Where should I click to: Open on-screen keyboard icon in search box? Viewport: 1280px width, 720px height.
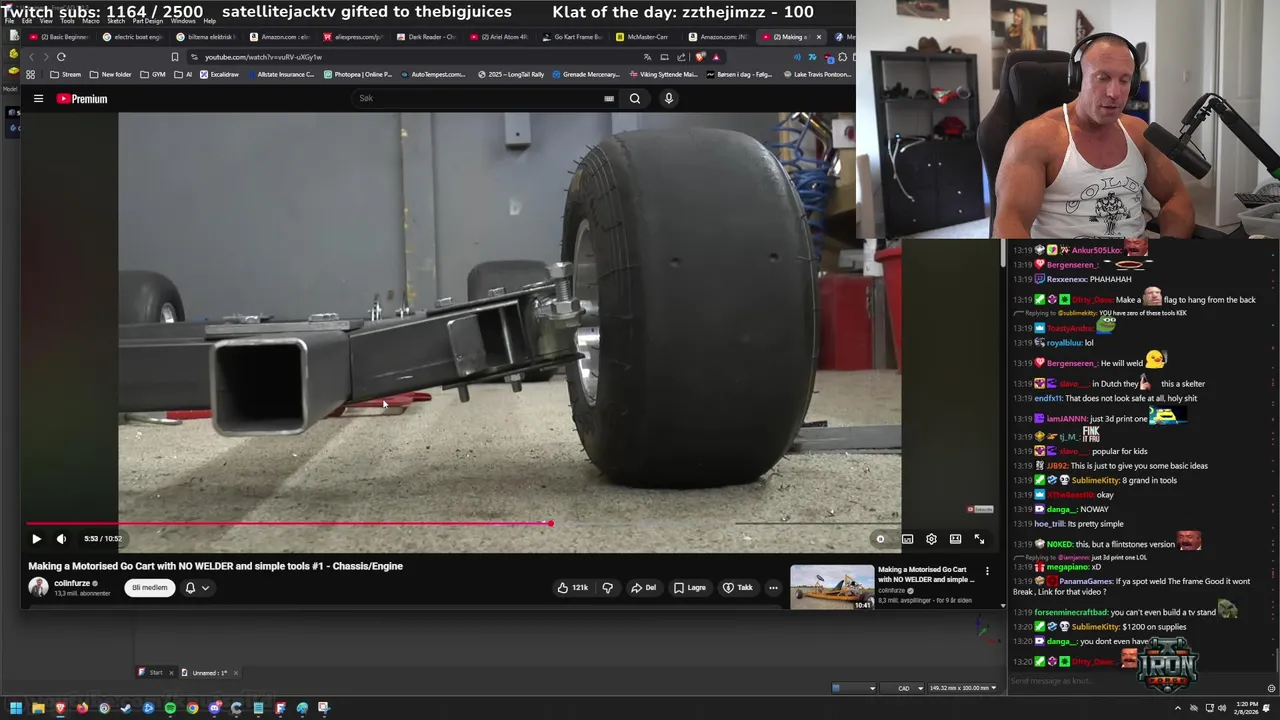pos(609,98)
